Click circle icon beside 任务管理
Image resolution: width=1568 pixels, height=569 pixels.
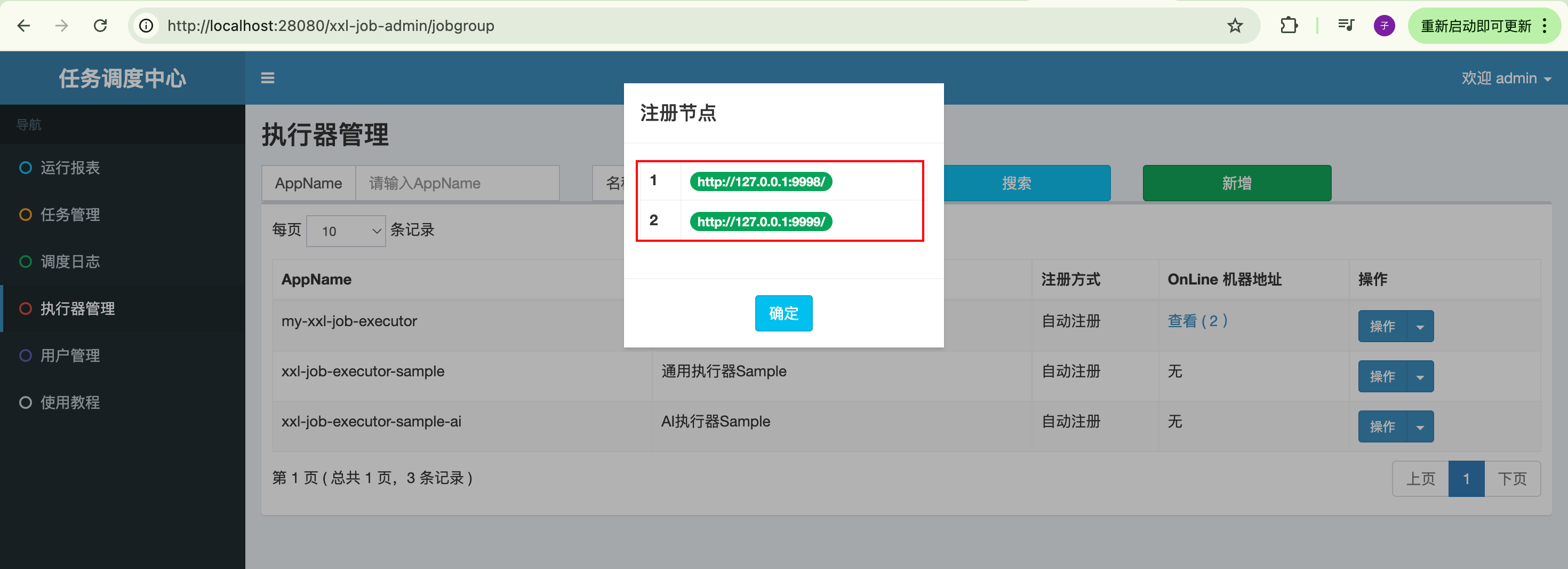tap(25, 215)
